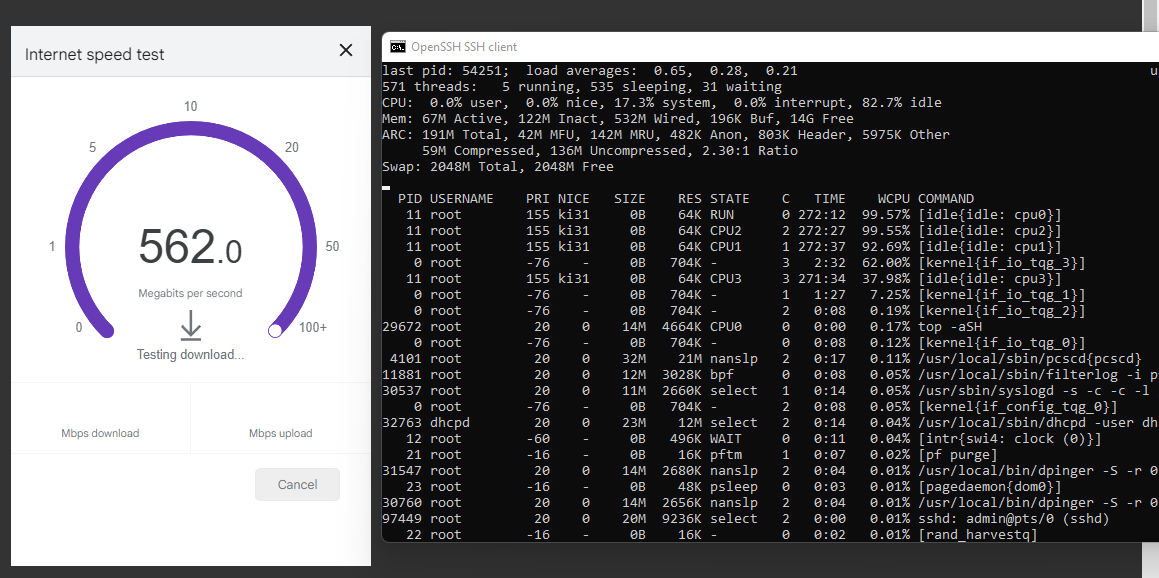Click the ARC Total line in terminal

[666, 135]
